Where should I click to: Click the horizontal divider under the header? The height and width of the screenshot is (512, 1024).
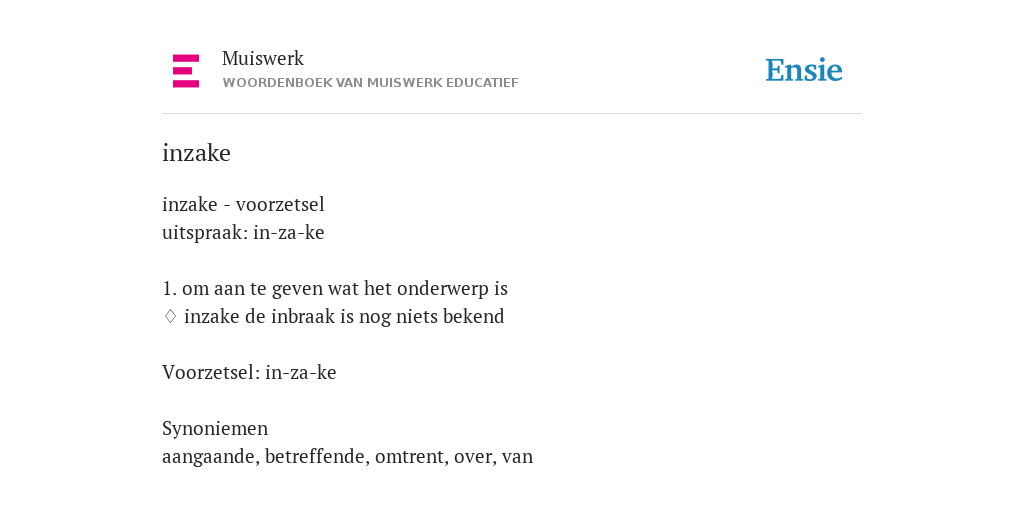[512, 114]
